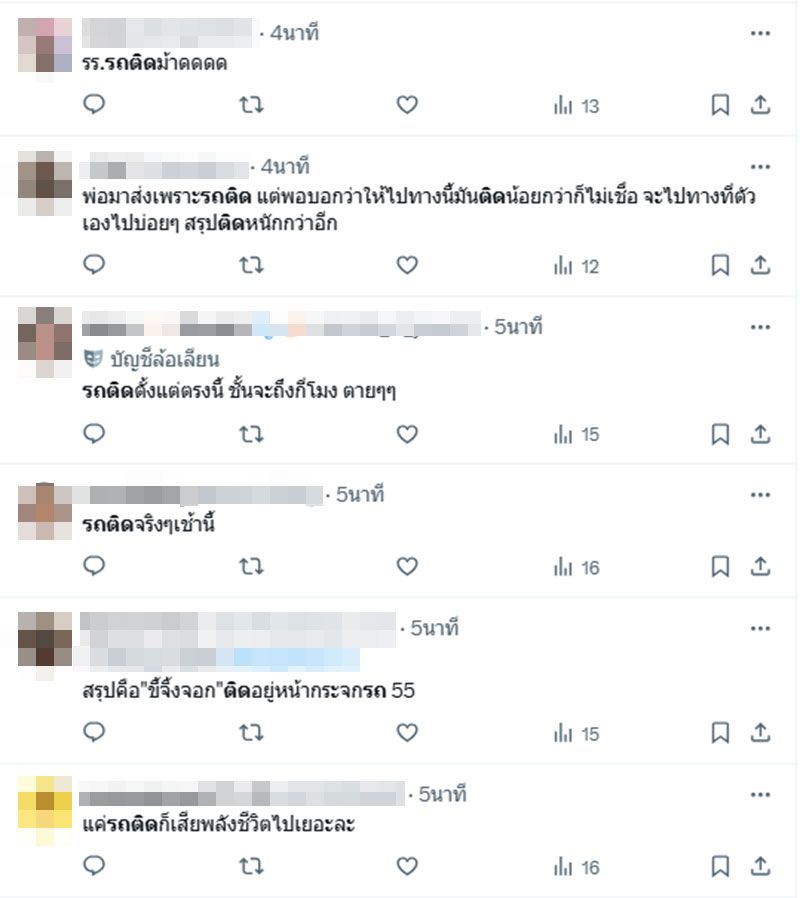Share the ขี้จิ้งจอก tweet
This screenshot has height=898, width=800.
[x=760, y=732]
